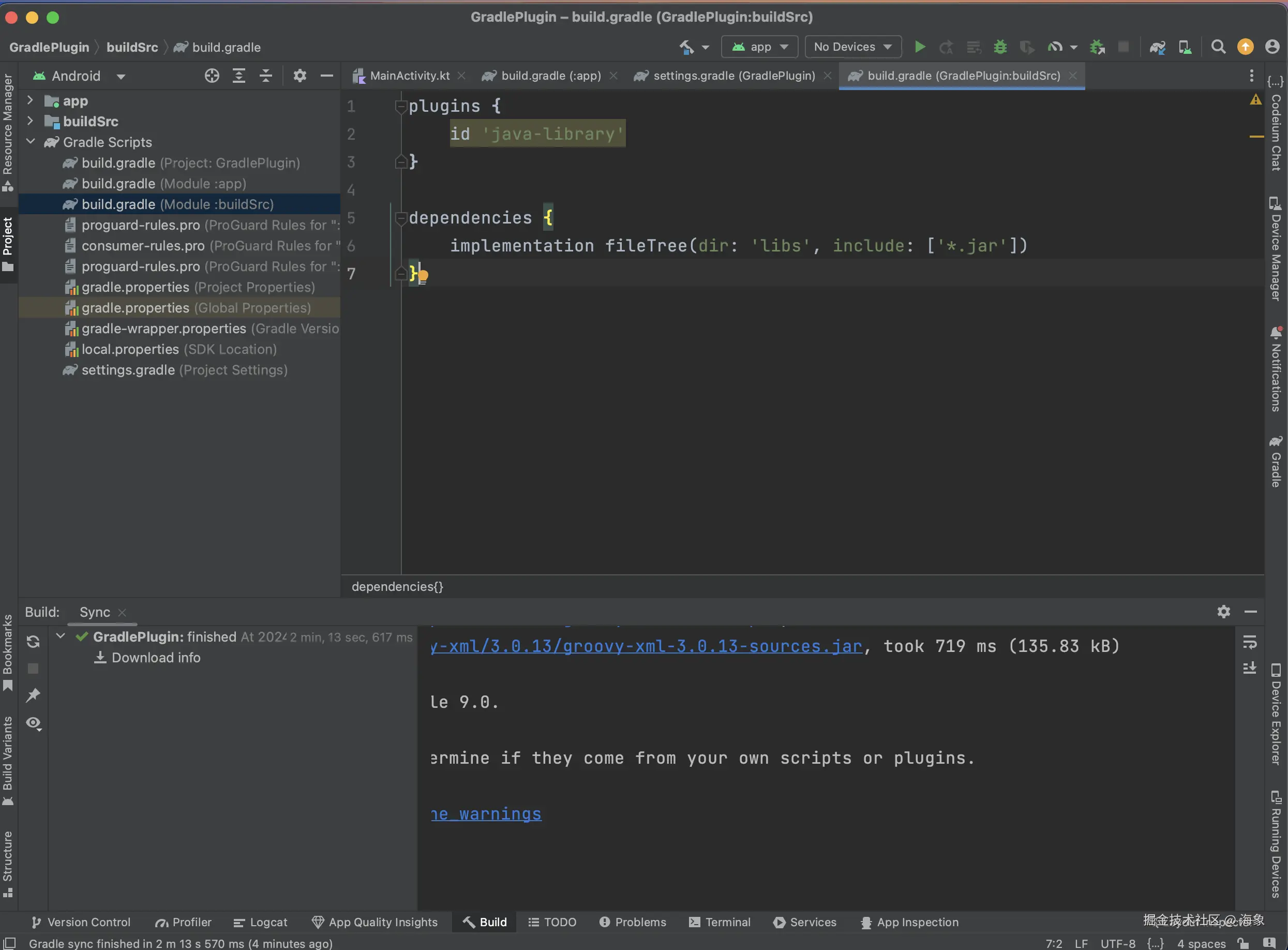This screenshot has width=1288, height=950.
Task: Sync project with Gradle files
Action: (1157, 47)
